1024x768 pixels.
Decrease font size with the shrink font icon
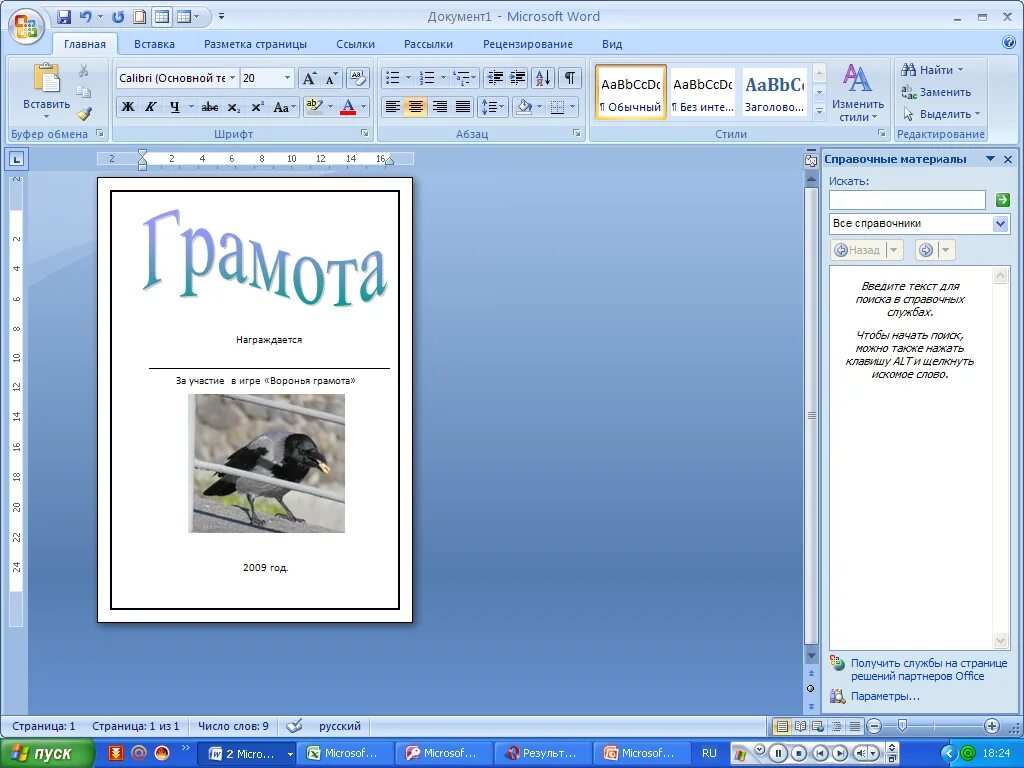[x=331, y=78]
